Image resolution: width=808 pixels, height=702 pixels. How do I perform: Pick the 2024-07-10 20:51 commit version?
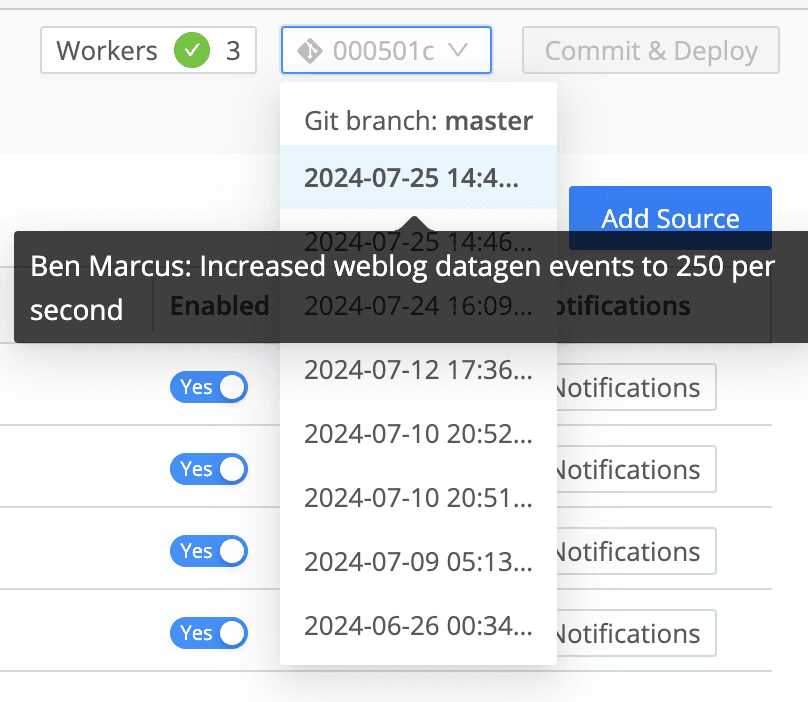[417, 497]
